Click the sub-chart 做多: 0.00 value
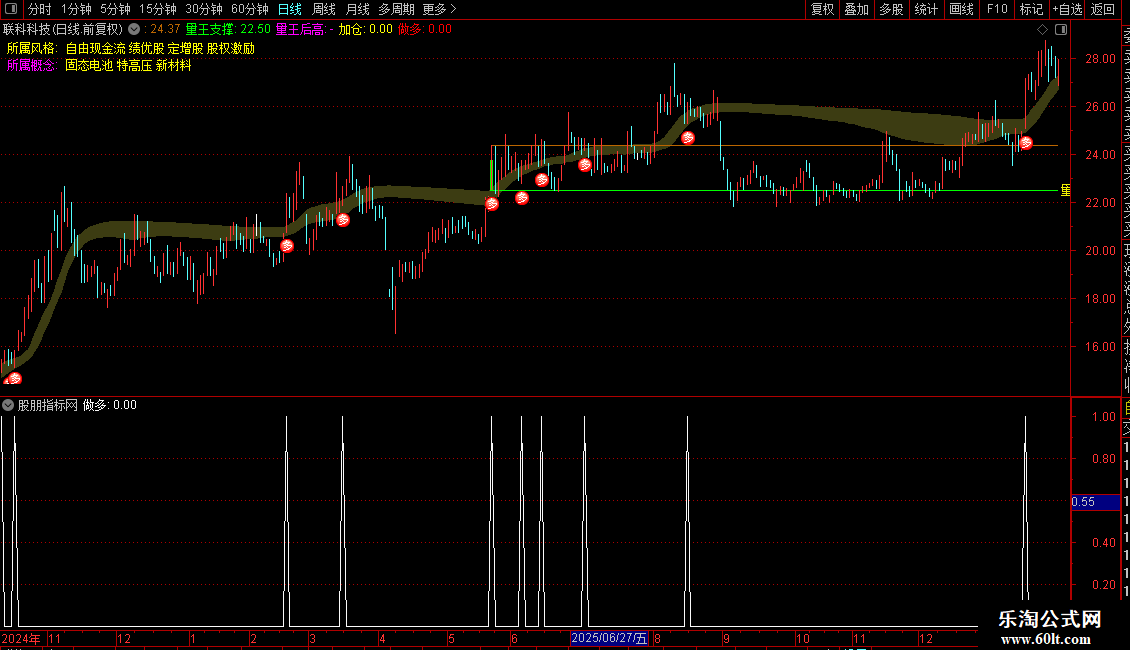Image resolution: width=1130 pixels, height=650 pixels. [110, 405]
